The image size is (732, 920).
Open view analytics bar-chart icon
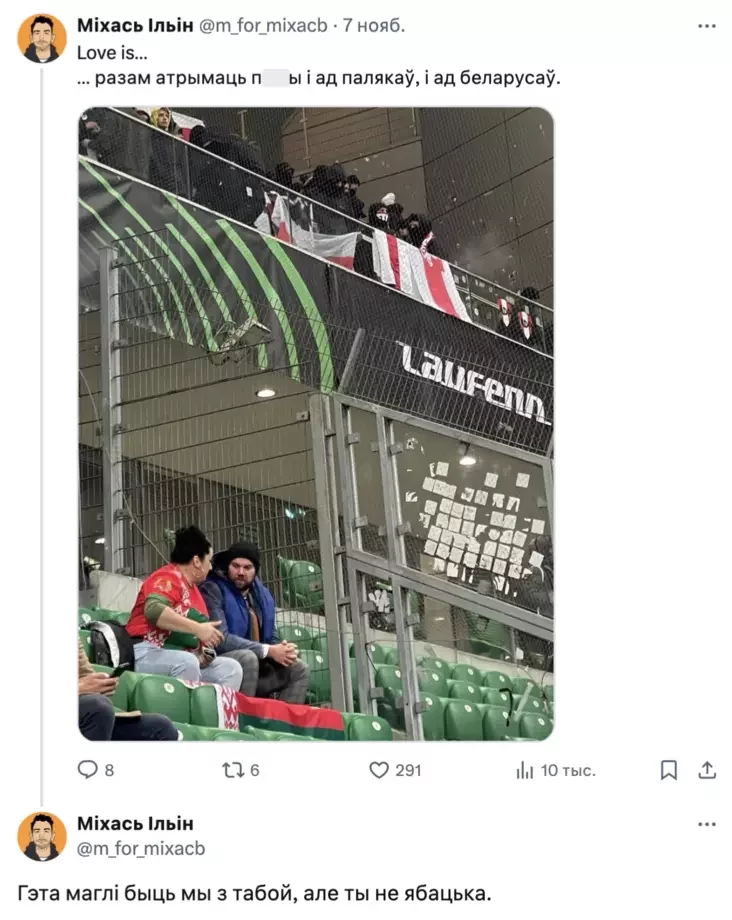tap(524, 770)
